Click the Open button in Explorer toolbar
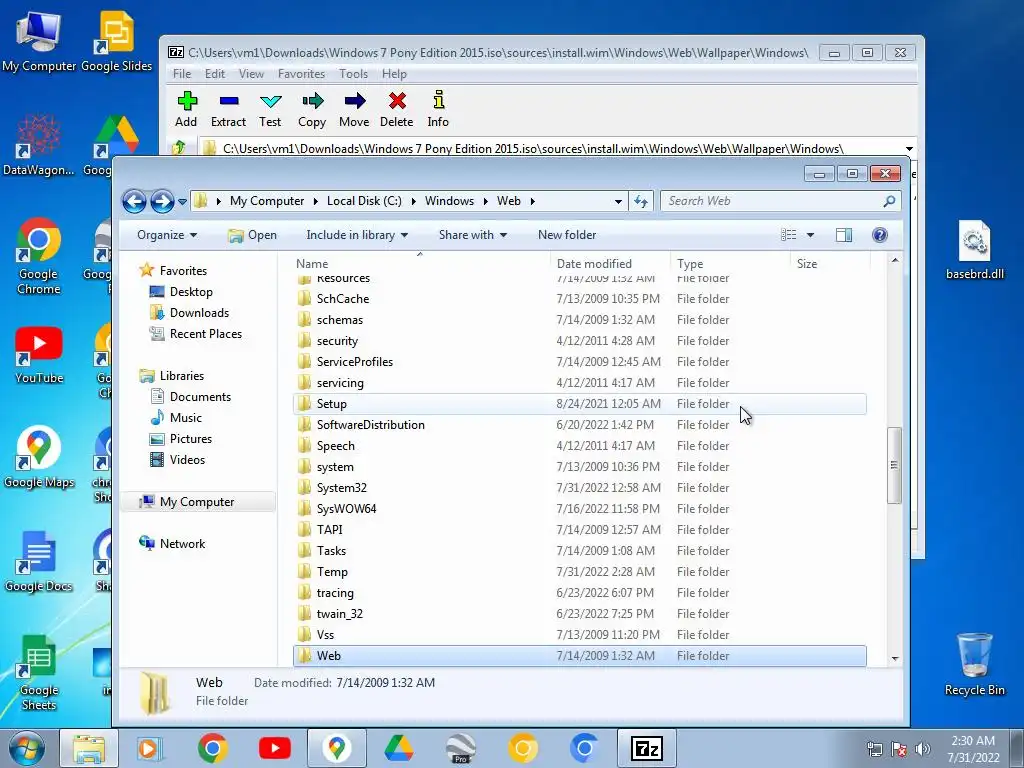Viewport: 1024px width, 768px height. tap(253, 235)
